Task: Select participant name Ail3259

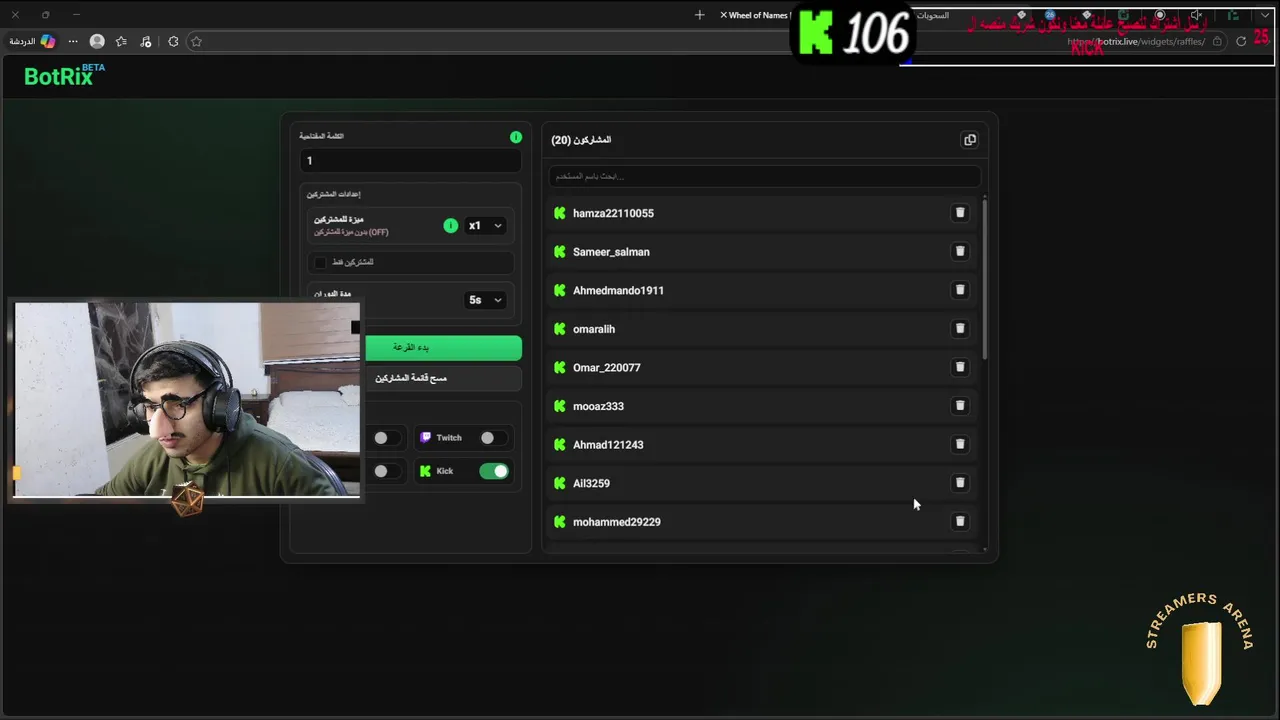Action: [591, 483]
